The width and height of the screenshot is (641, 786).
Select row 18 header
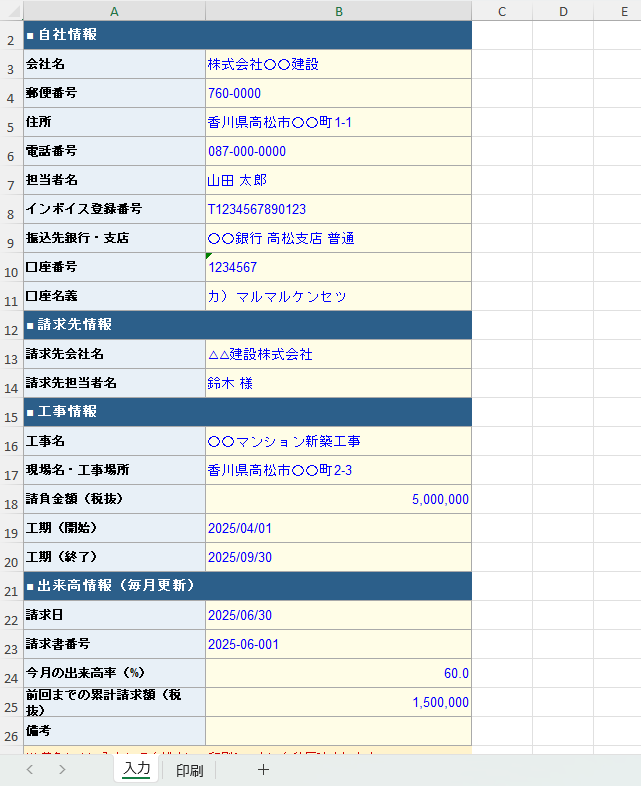[x=11, y=500]
